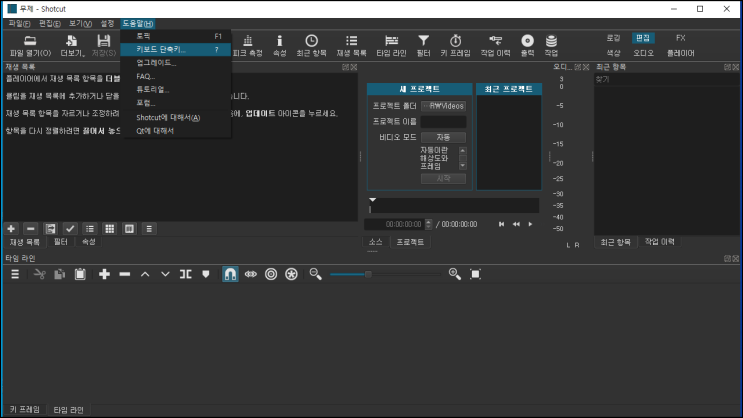This screenshot has height=418, width=743.
Task: Choose 키보드 단축키 in help menu
Action: click(176, 49)
